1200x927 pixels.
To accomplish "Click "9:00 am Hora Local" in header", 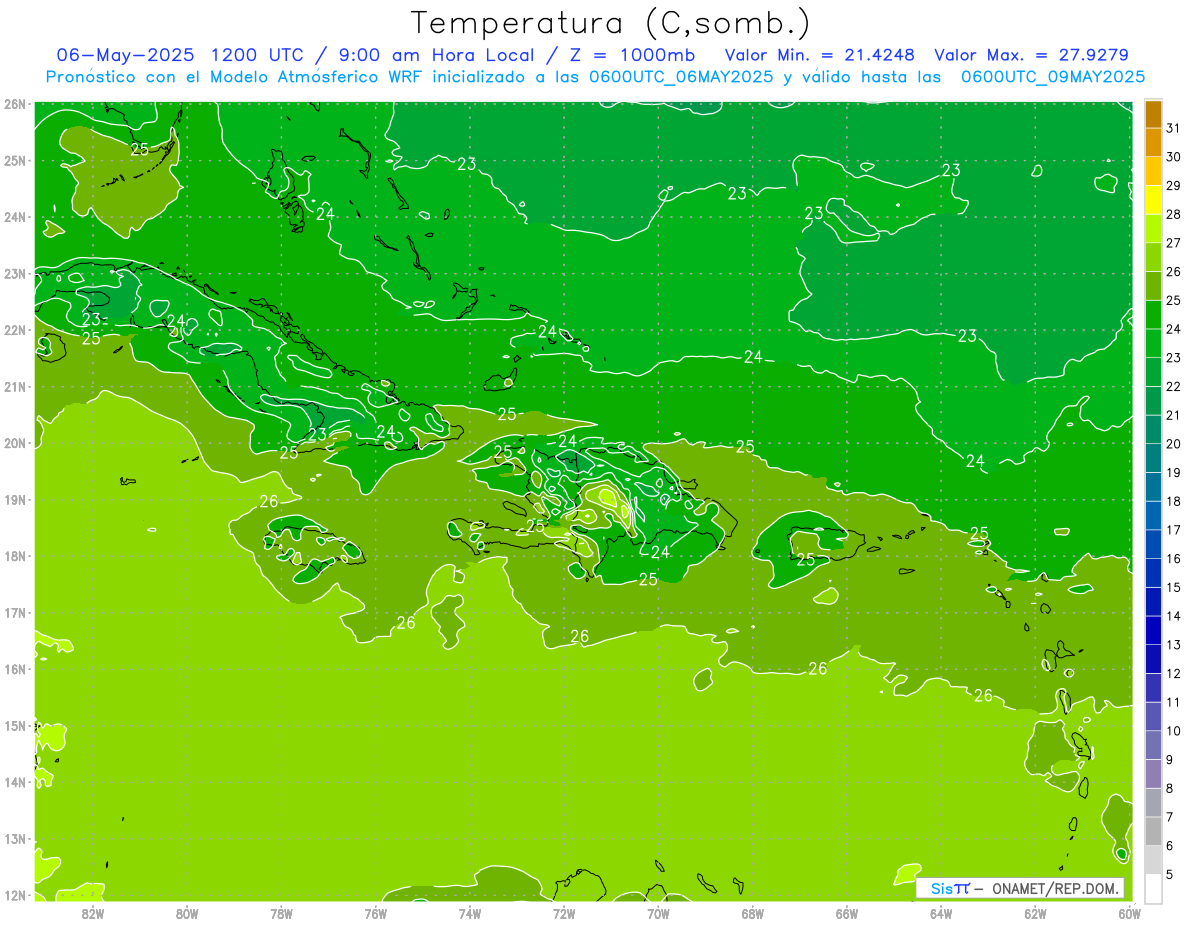I will 439,55.
